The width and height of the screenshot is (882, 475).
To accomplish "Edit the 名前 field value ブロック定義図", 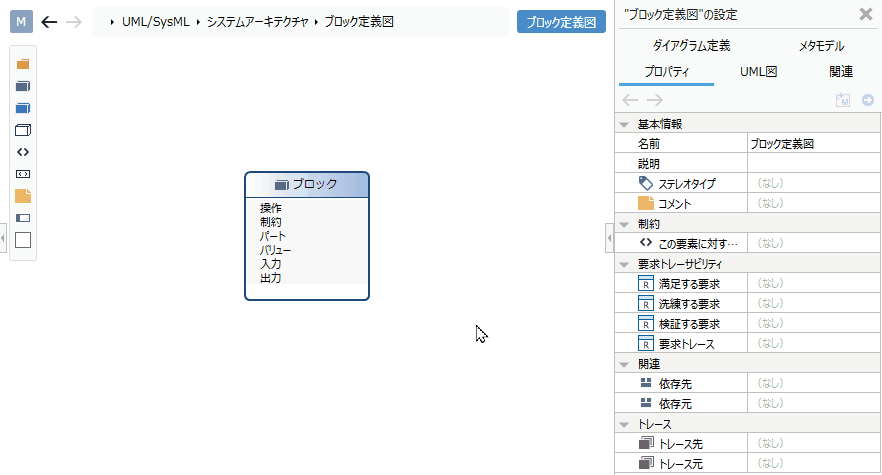I will click(x=813, y=144).
